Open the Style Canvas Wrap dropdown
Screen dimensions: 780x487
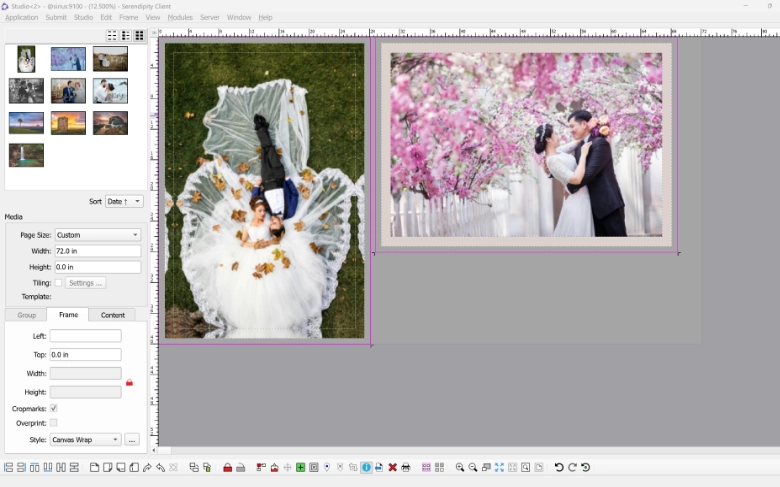(x=86, y=440)
